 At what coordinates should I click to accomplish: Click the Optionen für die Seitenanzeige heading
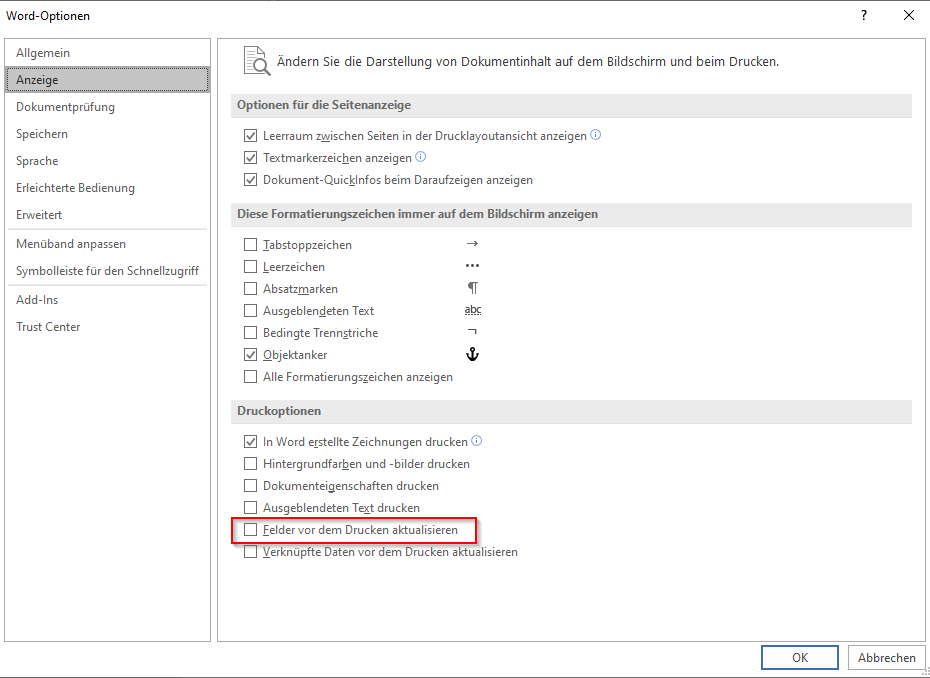pos(324,105)
